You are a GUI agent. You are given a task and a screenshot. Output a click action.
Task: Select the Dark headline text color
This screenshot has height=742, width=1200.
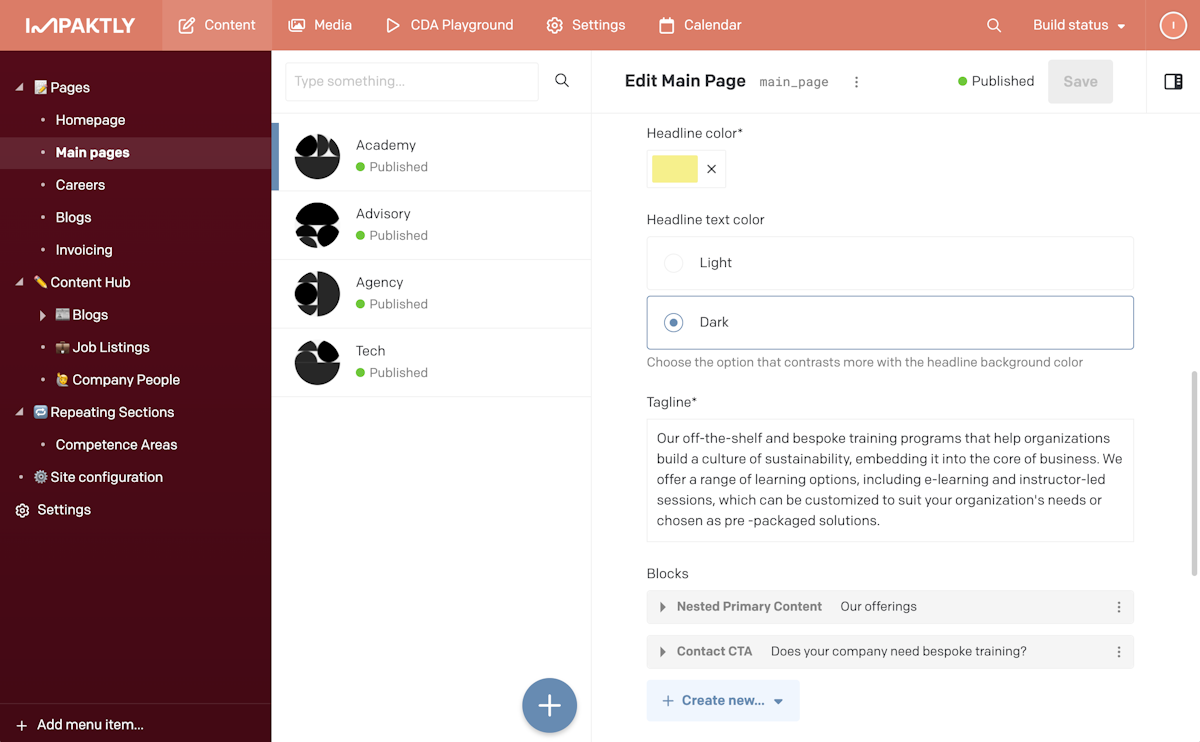click(890, 322)
